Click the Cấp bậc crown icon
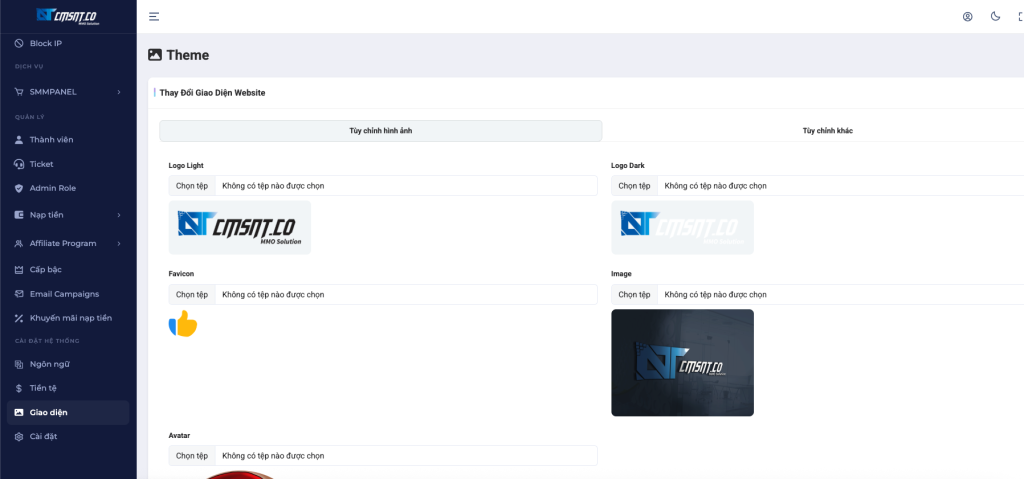1024x479 pixels. [x=19, y=270]
